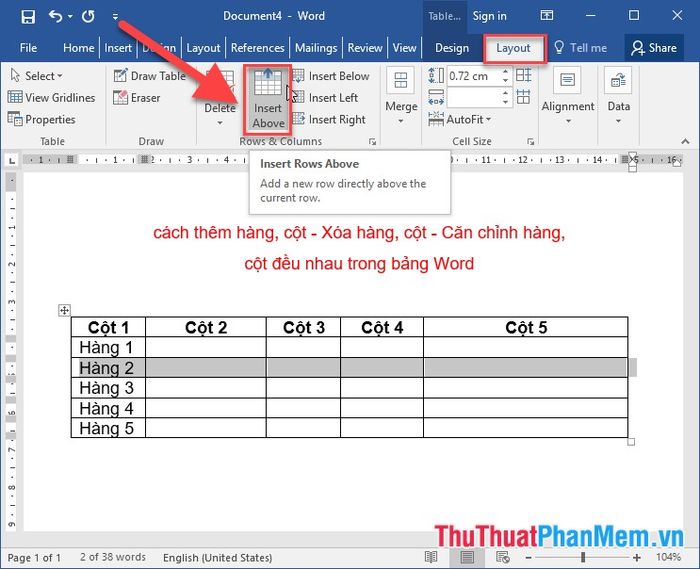The height and width of the screenshot is (569, 700).
Task: Undo the last action
Action: pos(55,17)
